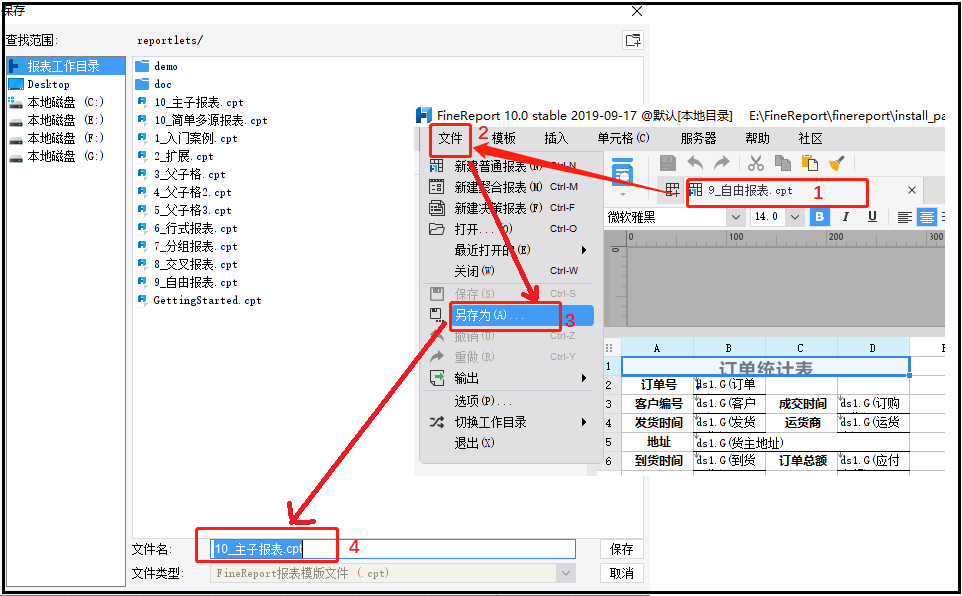Open the 单元格(C) menu

(623, 139)
